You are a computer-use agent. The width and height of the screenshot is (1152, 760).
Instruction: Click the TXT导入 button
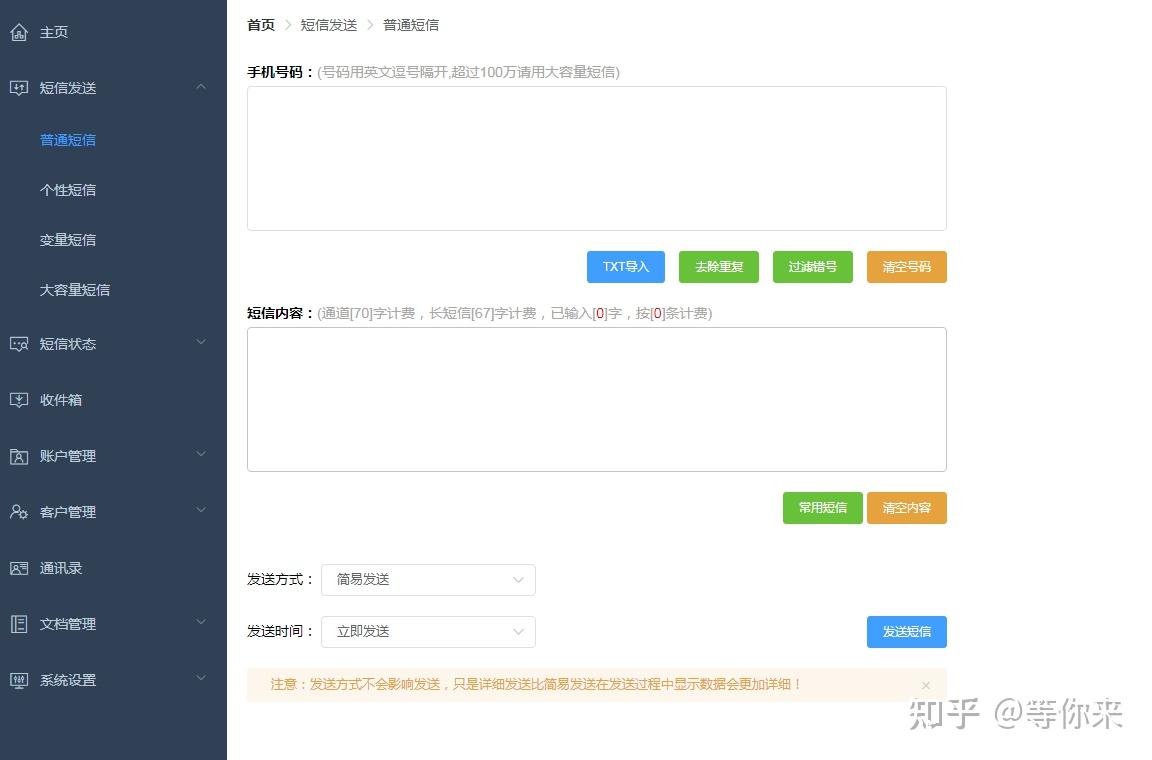click(x=626, y=267)
